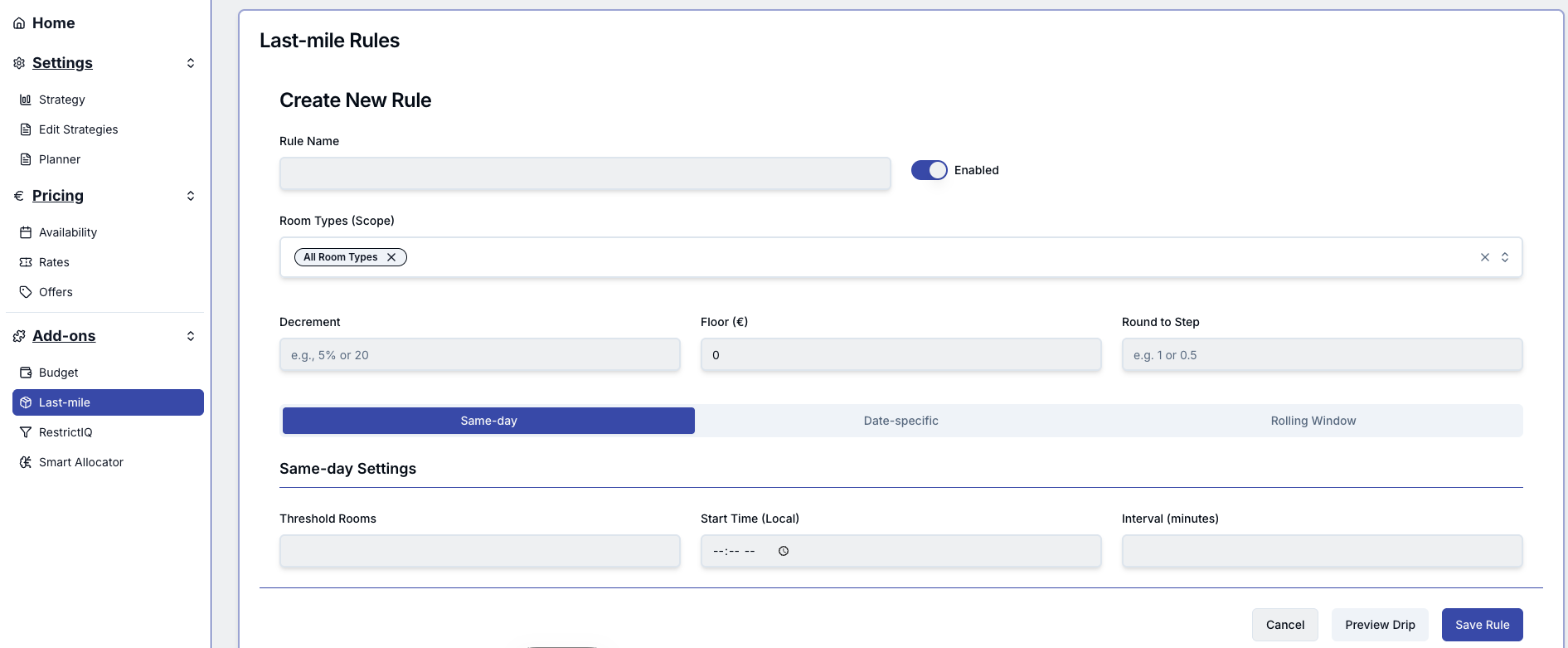The width and height of the screenshot is (1568, 648).
Task: Disable the Enabled rule toggle
Action: [929, 170]
